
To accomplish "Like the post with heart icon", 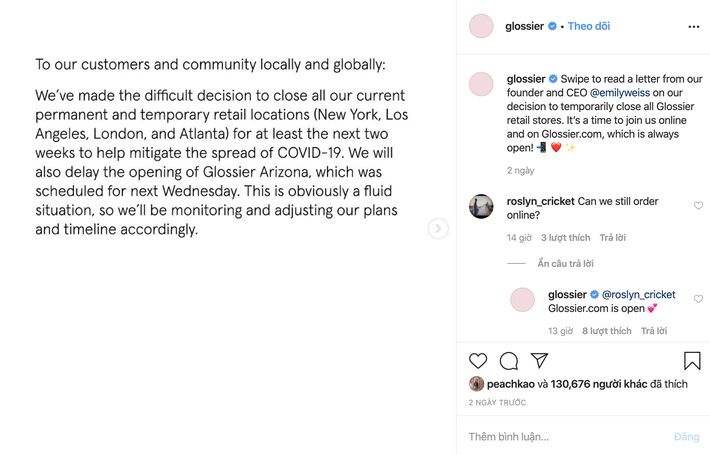I will click(478, 361).
